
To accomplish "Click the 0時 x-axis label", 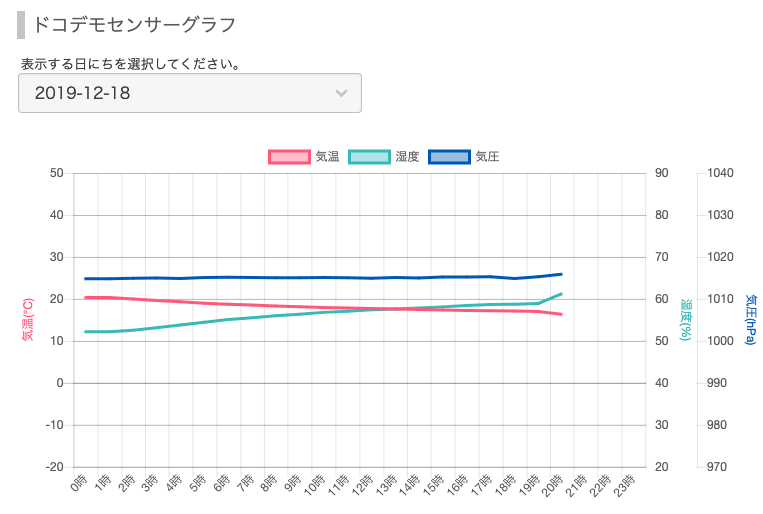I will [79, 484].
